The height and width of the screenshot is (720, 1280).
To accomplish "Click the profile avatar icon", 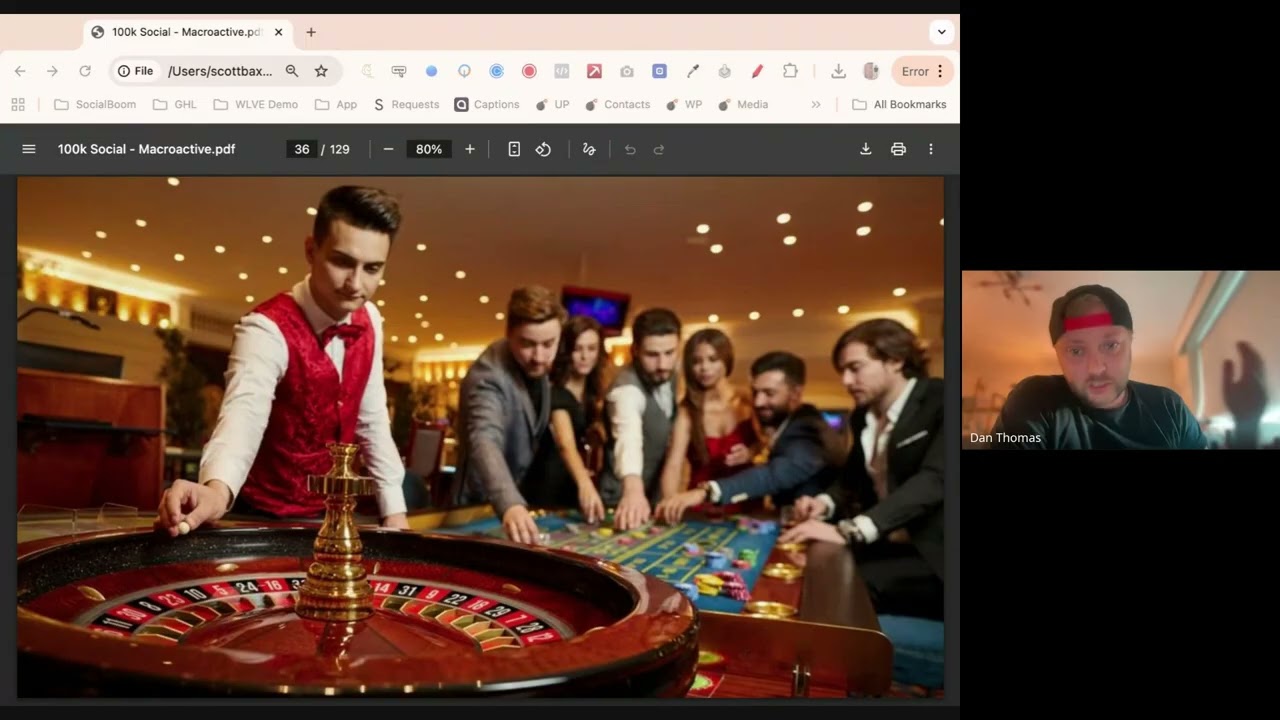I will 871,71.
